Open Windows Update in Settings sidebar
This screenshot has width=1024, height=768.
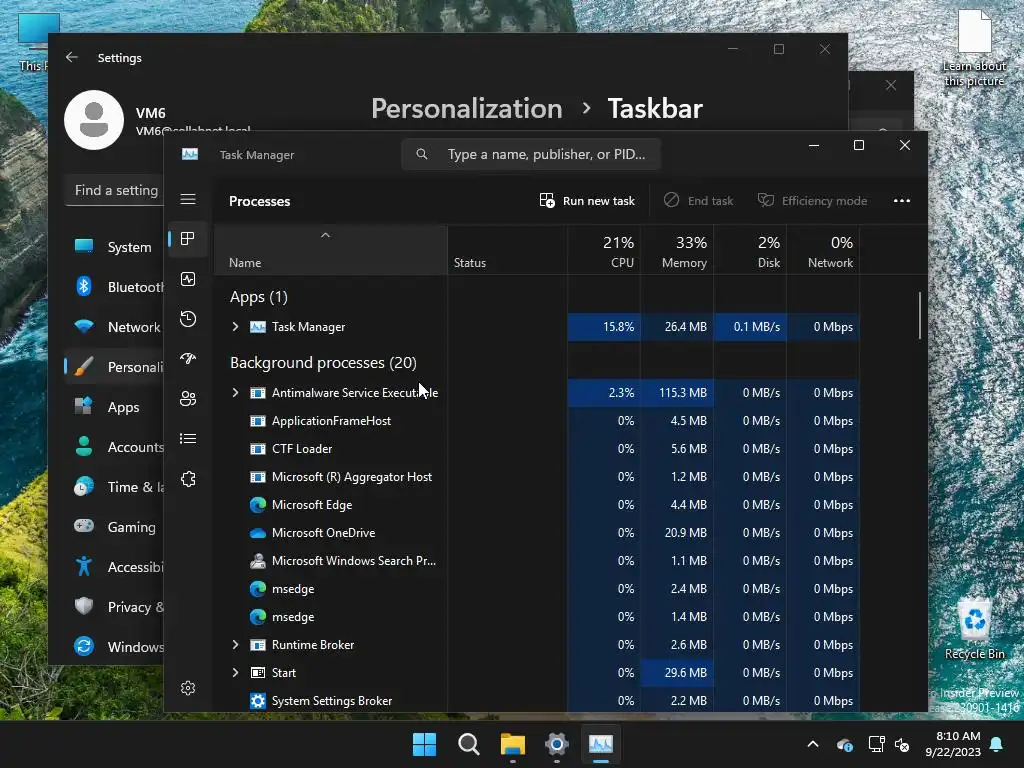click(114, 647)
